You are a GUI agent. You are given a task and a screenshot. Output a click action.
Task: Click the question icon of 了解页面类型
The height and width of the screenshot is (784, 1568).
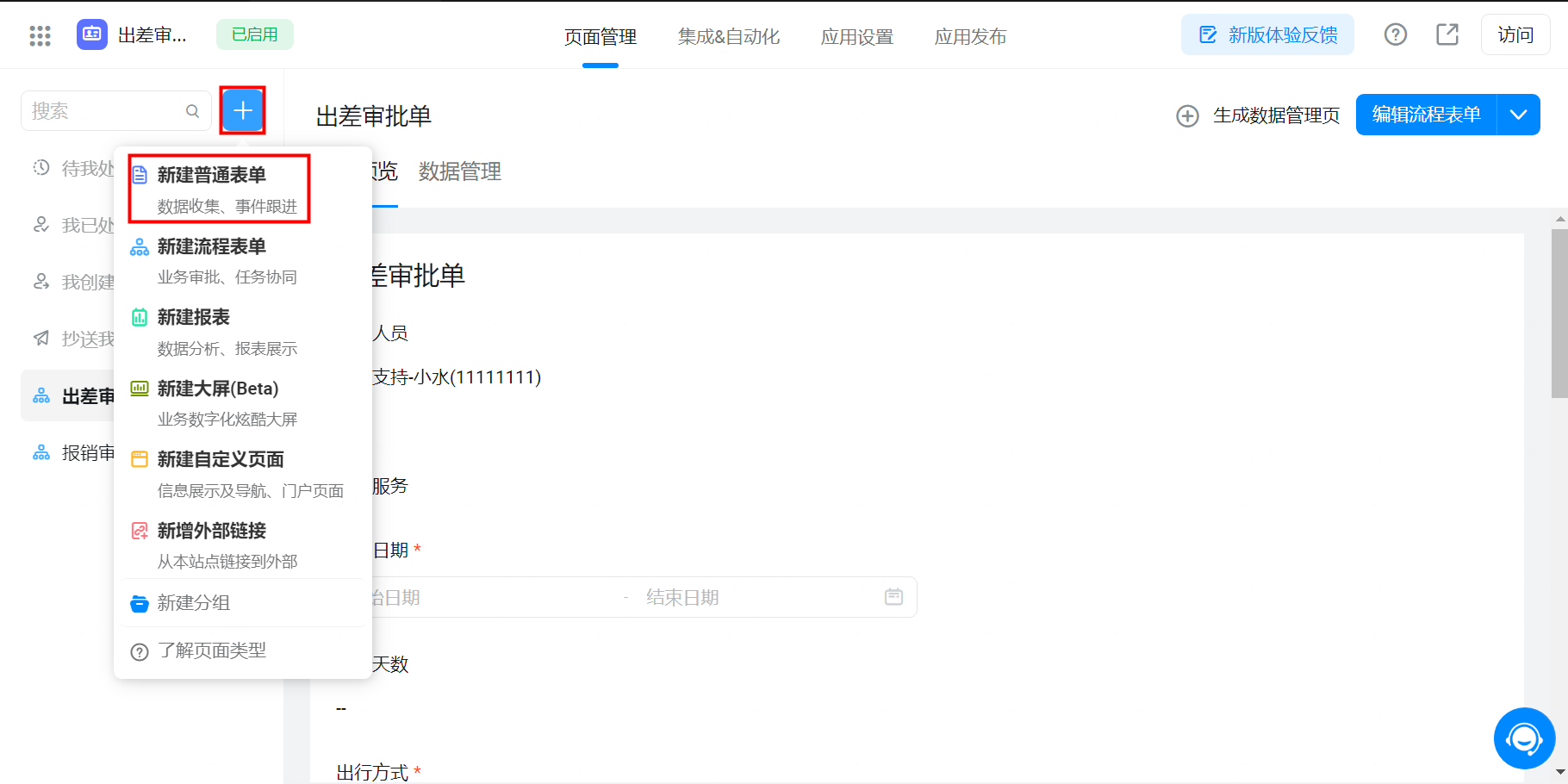point(140,652)
